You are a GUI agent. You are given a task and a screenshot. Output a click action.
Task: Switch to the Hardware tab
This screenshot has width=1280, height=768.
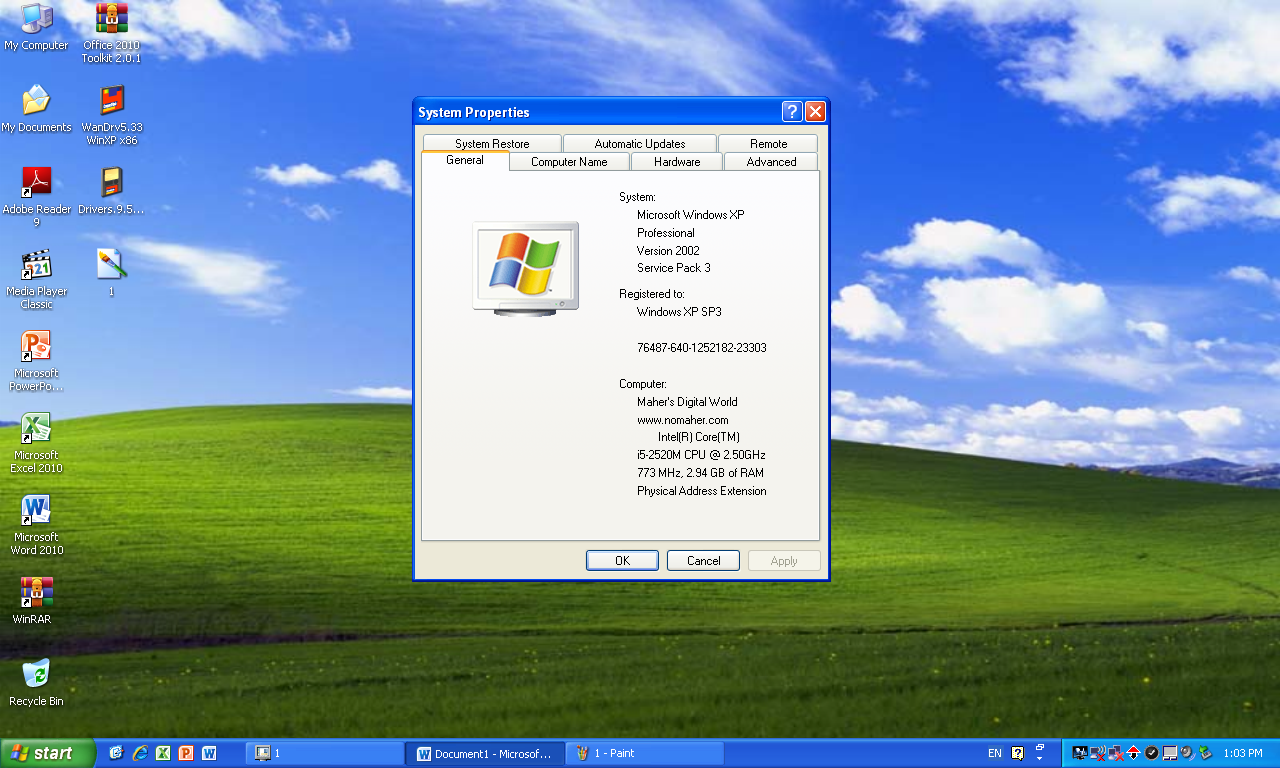(x=677, y=161)
